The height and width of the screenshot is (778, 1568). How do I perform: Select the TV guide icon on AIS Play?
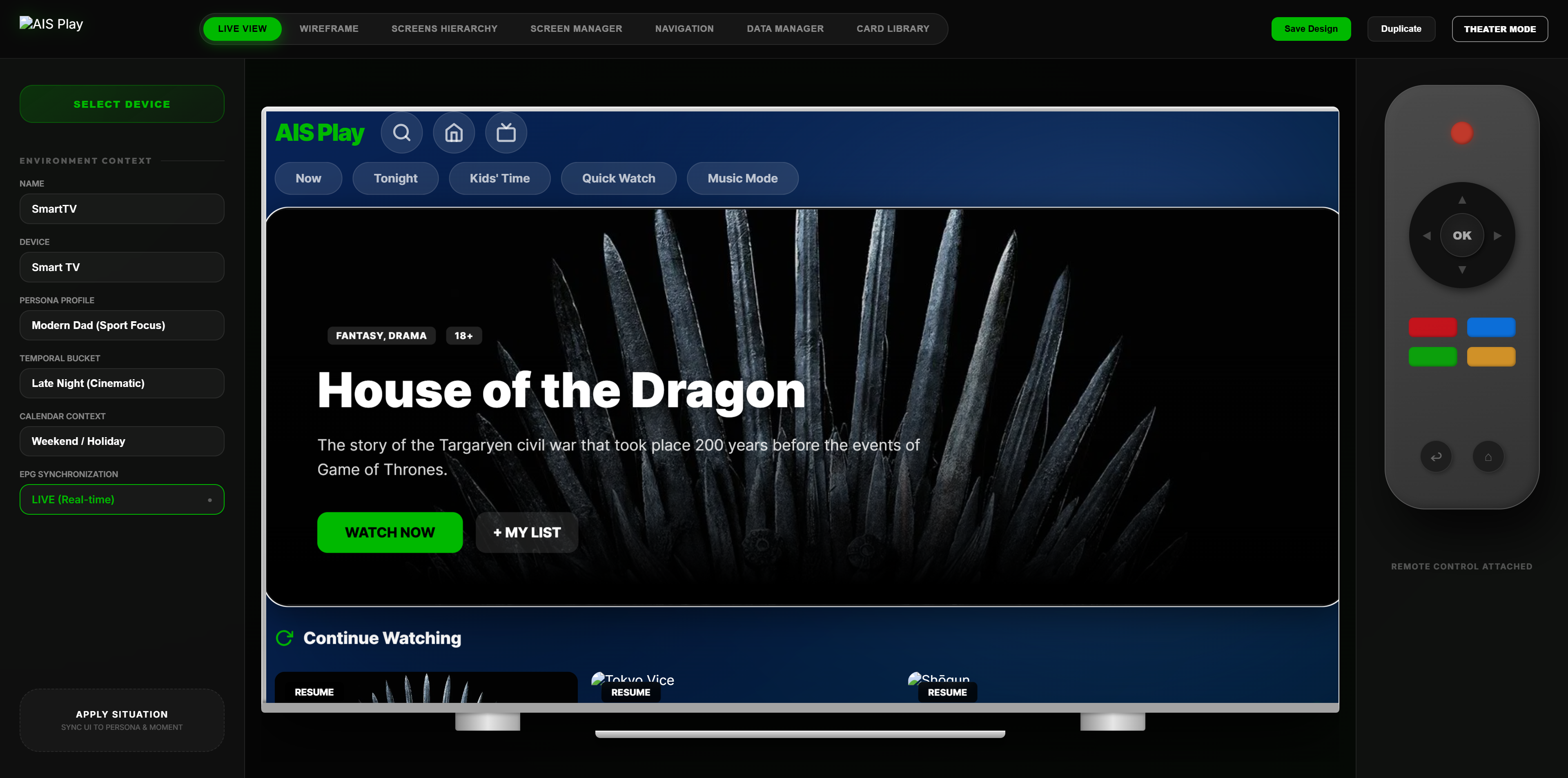click(506, 132)
